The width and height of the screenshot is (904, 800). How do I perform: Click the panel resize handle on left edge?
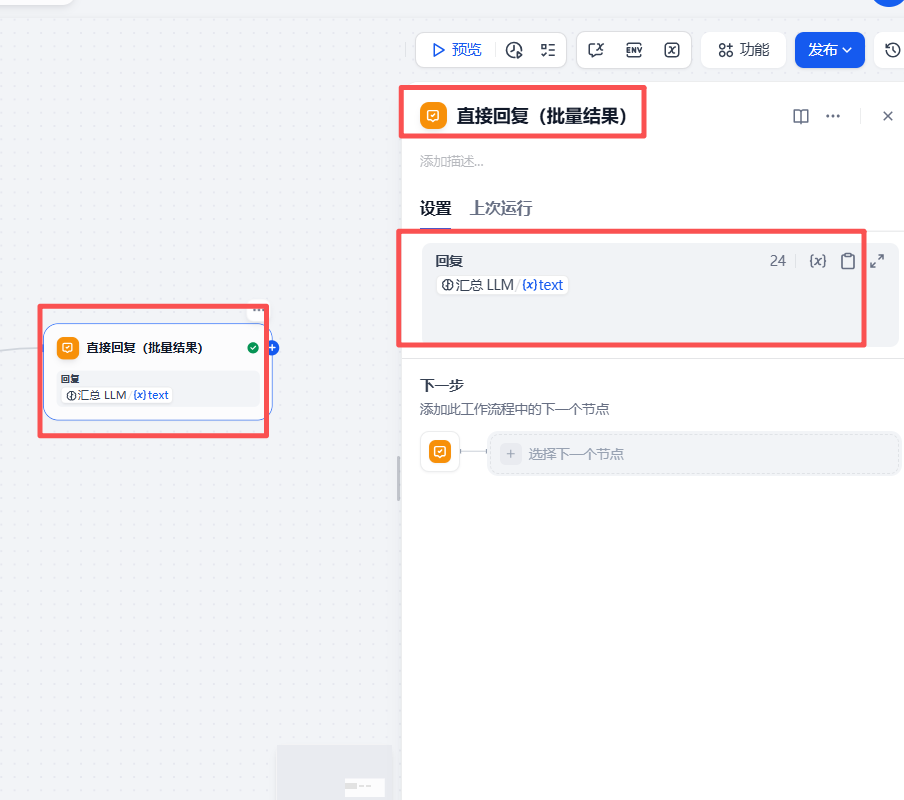[398, 478]
